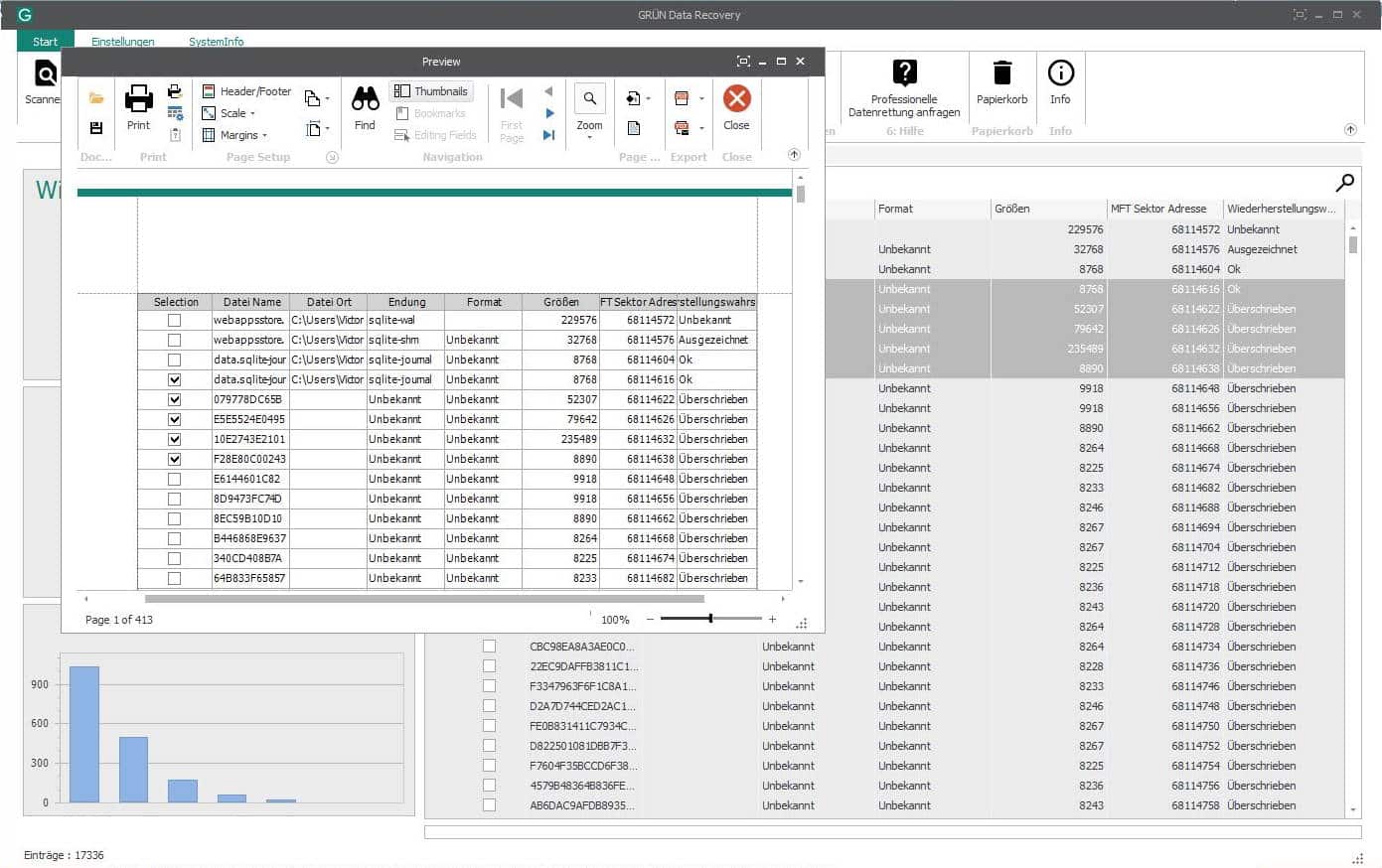Open the page orientation dropdown
1382x868 pixels.
point(317,98)
